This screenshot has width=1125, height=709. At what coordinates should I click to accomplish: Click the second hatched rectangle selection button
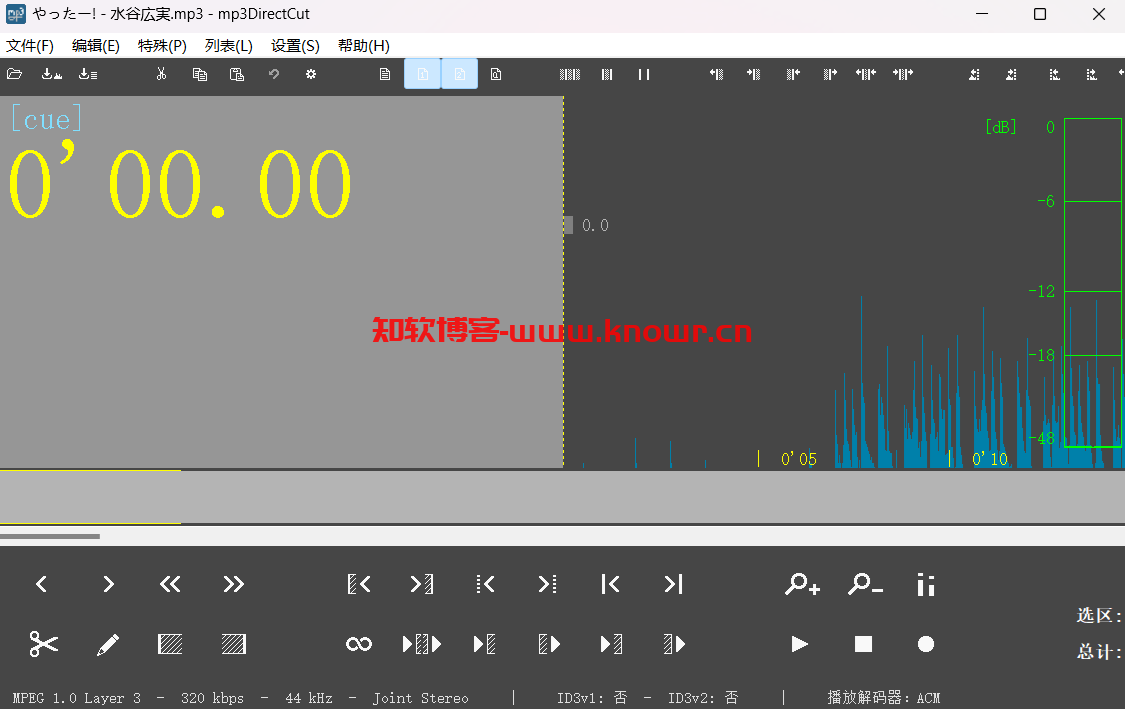click(233, 644)
